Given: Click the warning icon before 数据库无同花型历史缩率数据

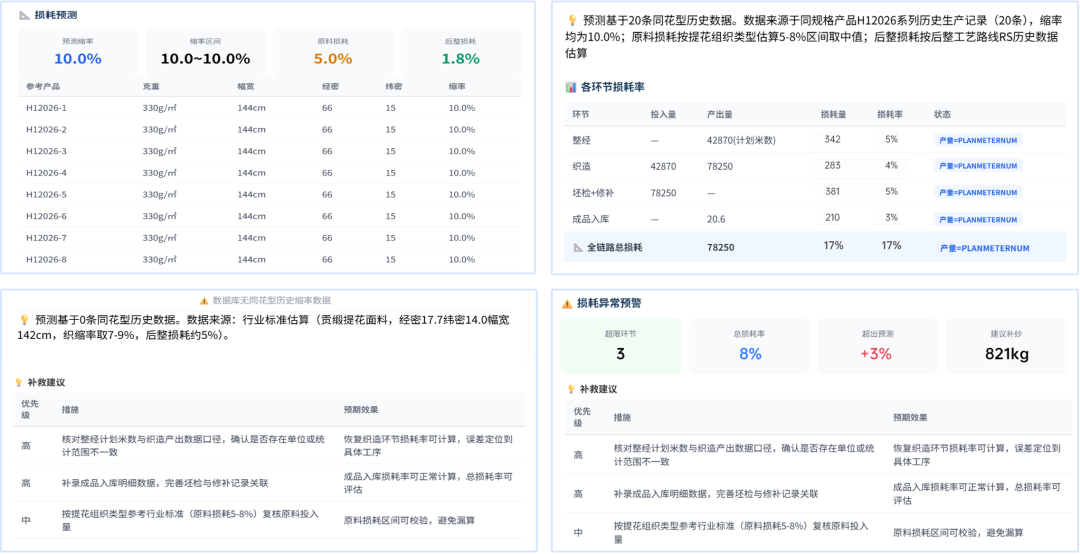Looking at the screenshot, I should point(204,300).
